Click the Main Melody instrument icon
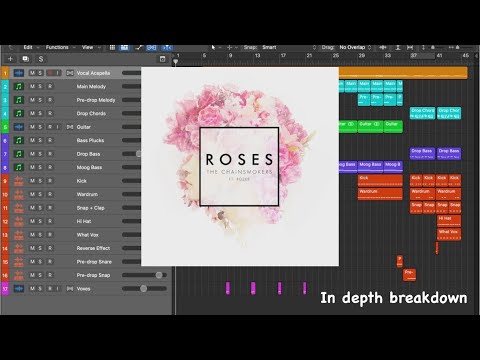Viewport: 480px width, 360px height. [x=19, y=86]
